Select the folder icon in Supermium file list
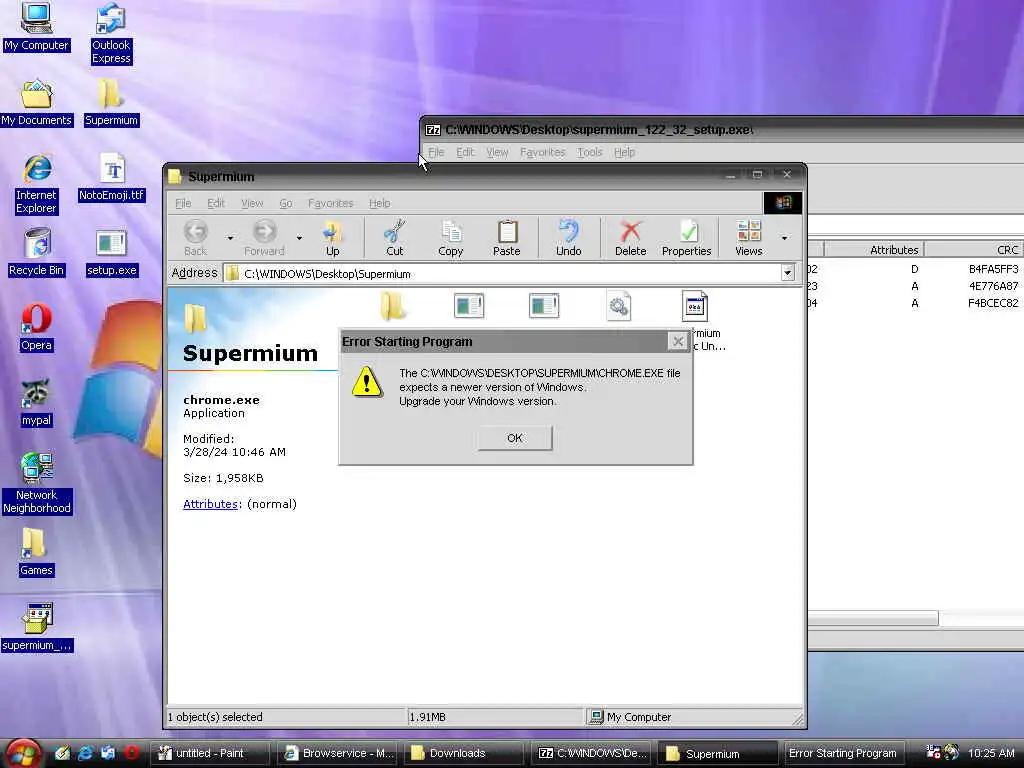Viewport: 1024px width, 768px height. [x=392, y=306]
